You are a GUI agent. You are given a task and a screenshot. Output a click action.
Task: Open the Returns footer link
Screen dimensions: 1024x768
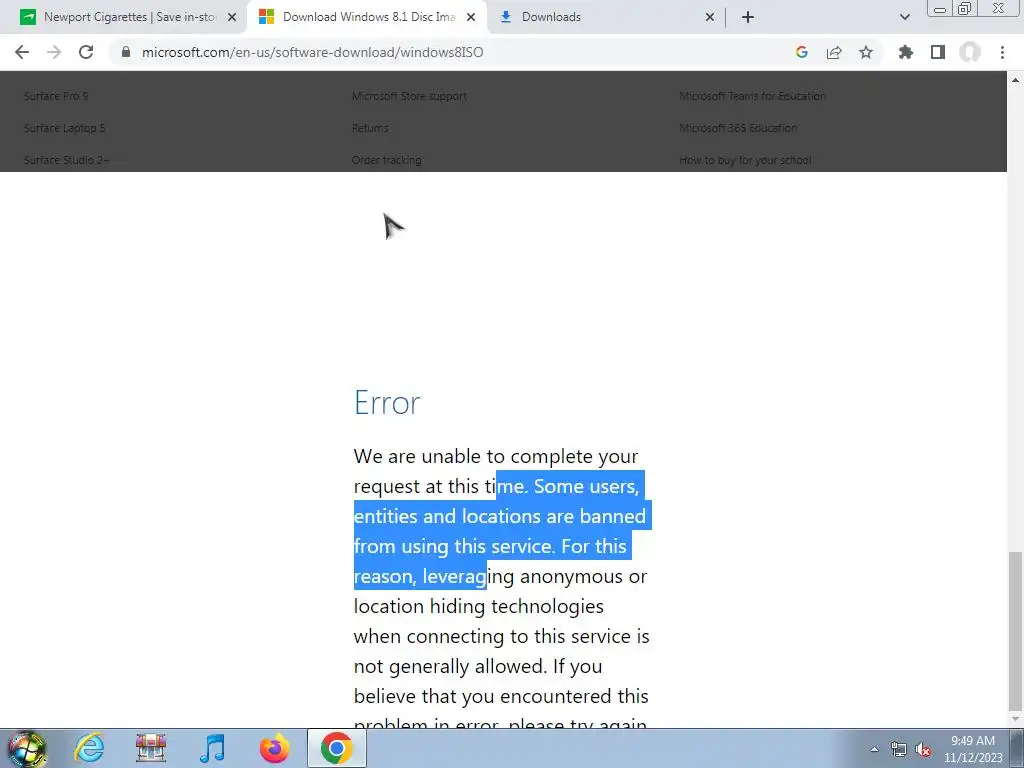(370, 128)
